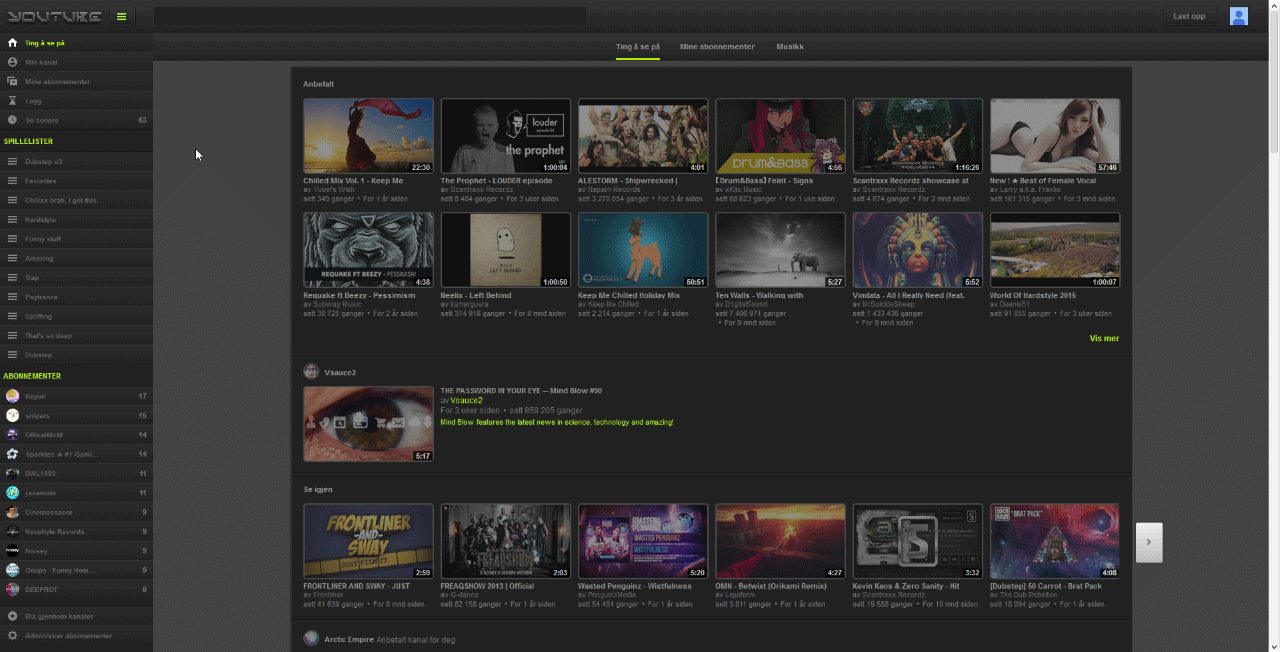Click the Last opp upload button
This screenshot has width=1280, height=652.
(1189, 16)
